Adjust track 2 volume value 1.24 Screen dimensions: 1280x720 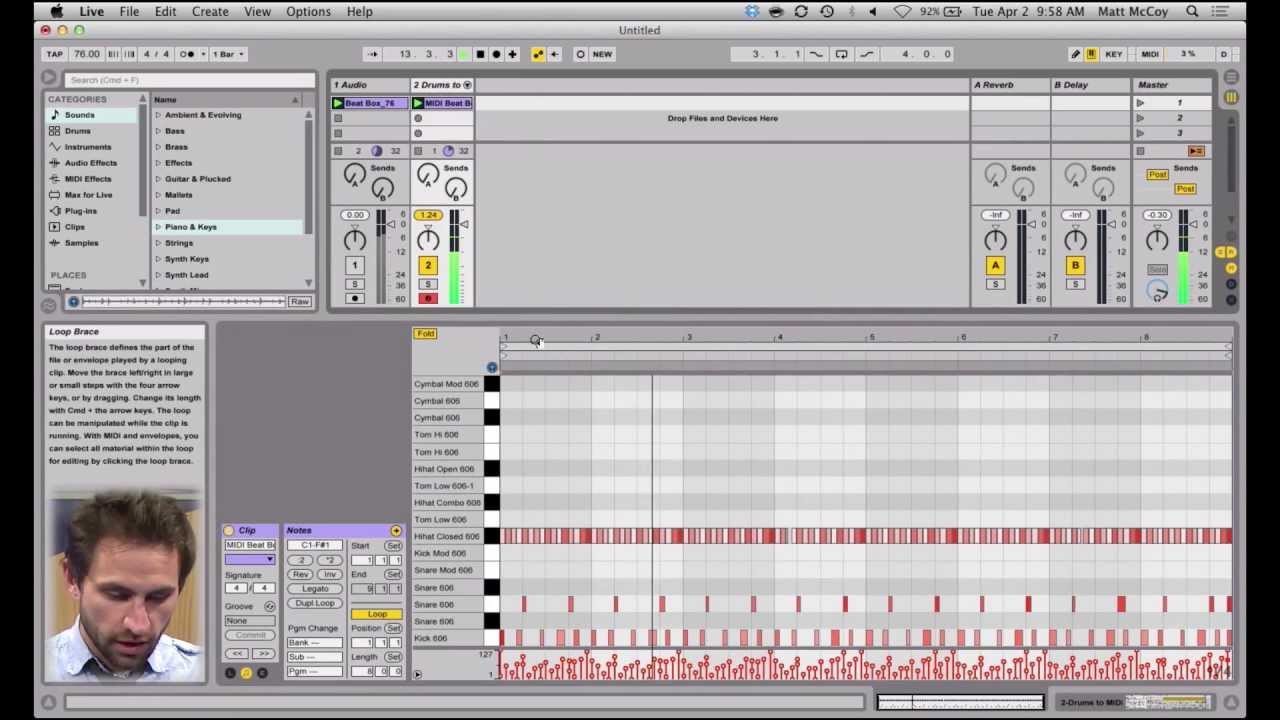[428, 215]
